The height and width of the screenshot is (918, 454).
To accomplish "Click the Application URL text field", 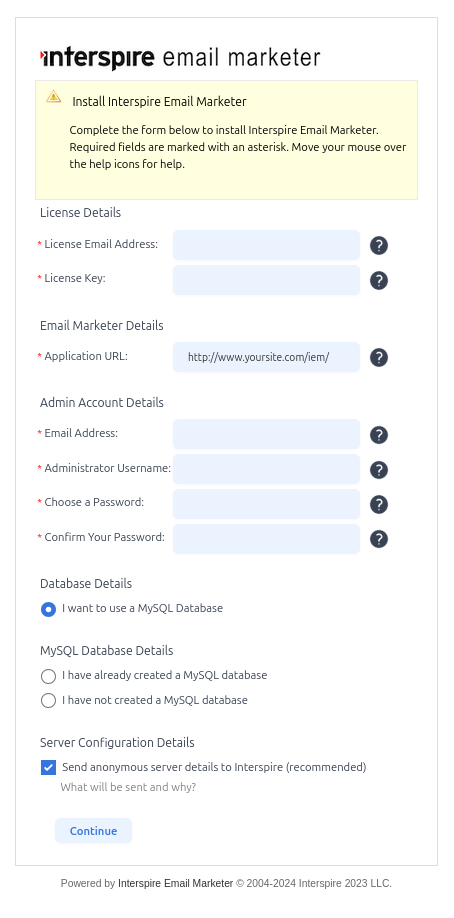I will [266, 357].
